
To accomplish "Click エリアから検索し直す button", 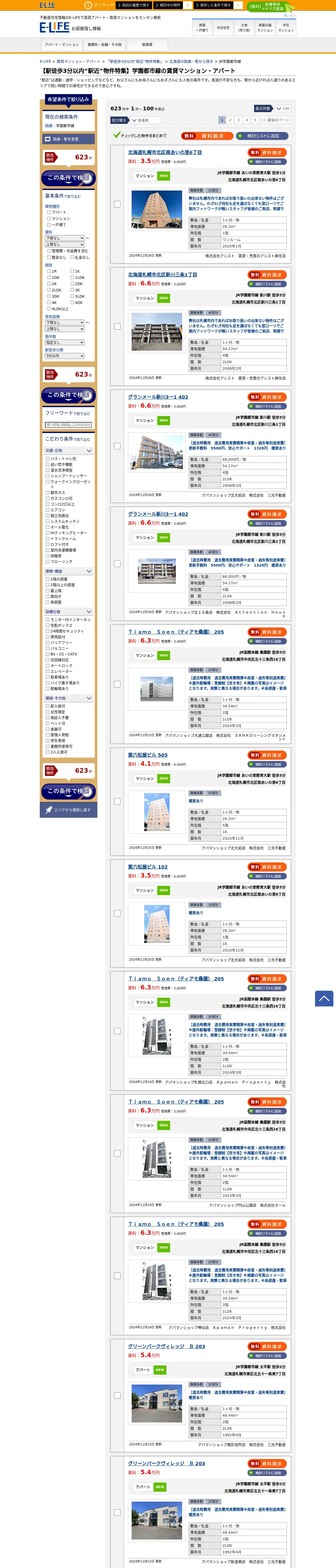I will click(68, 810).
